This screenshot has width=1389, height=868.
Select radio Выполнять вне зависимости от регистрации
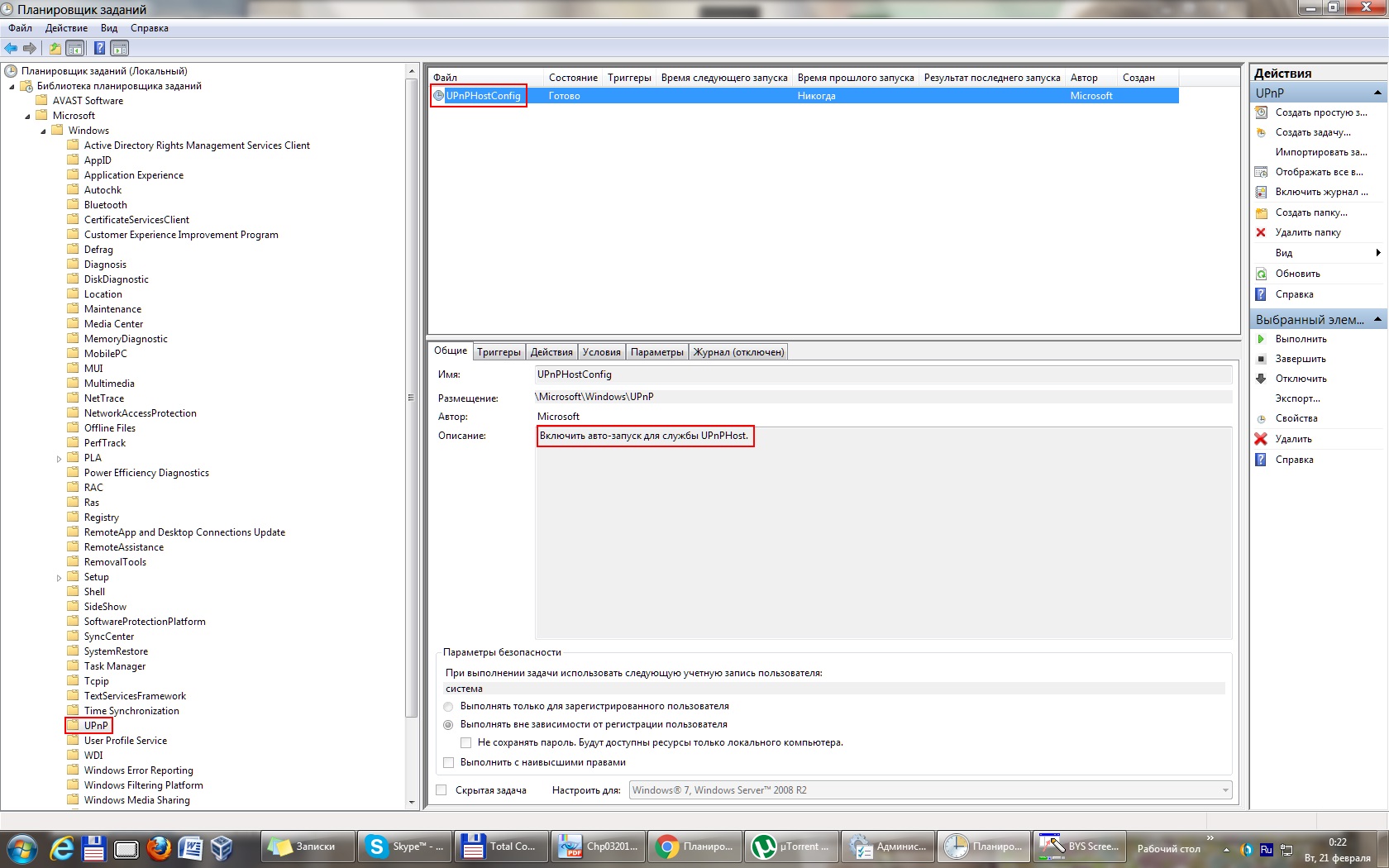448,725
